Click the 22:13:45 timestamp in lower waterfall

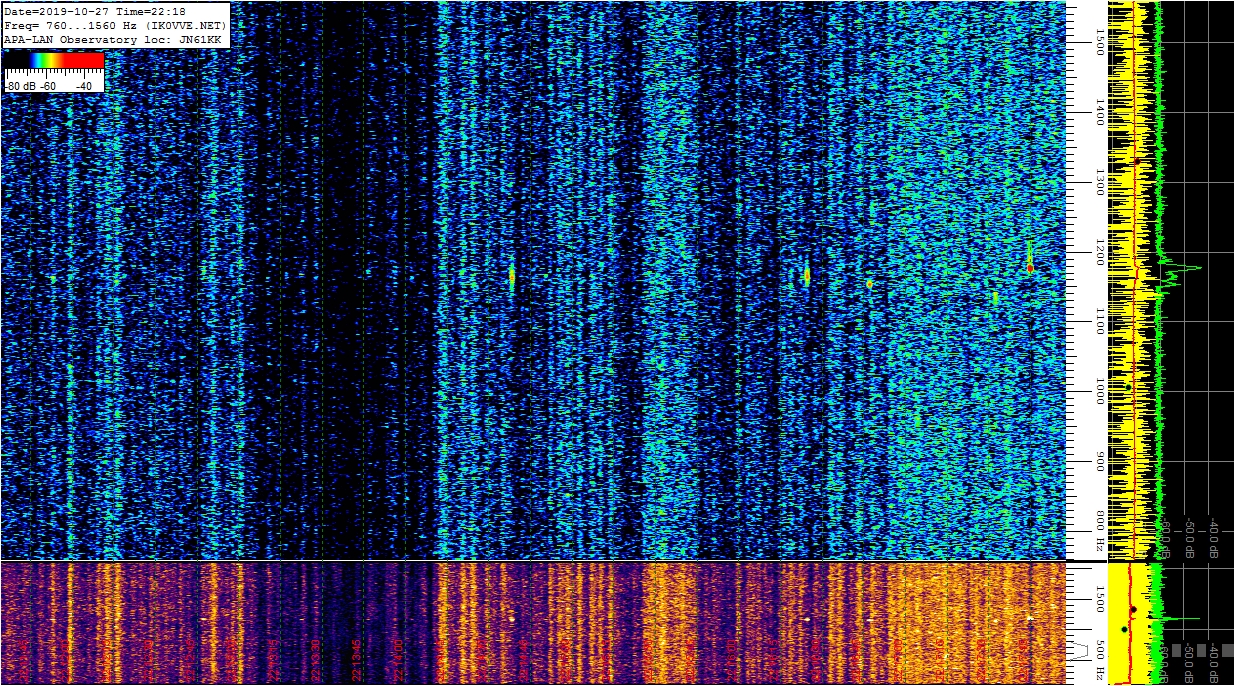pyautogui.click(x=356, y=661)
